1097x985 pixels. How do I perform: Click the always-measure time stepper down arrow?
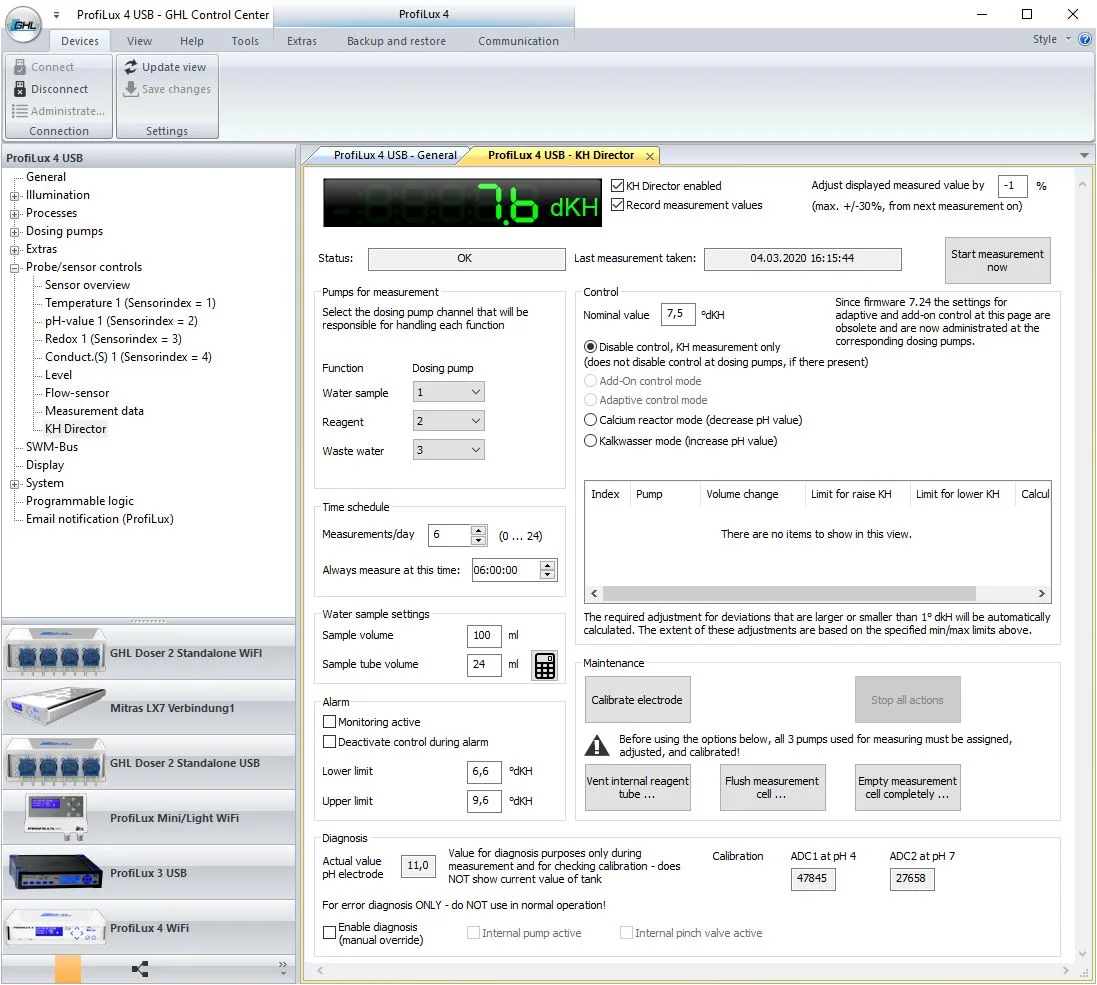click(548, 575)
